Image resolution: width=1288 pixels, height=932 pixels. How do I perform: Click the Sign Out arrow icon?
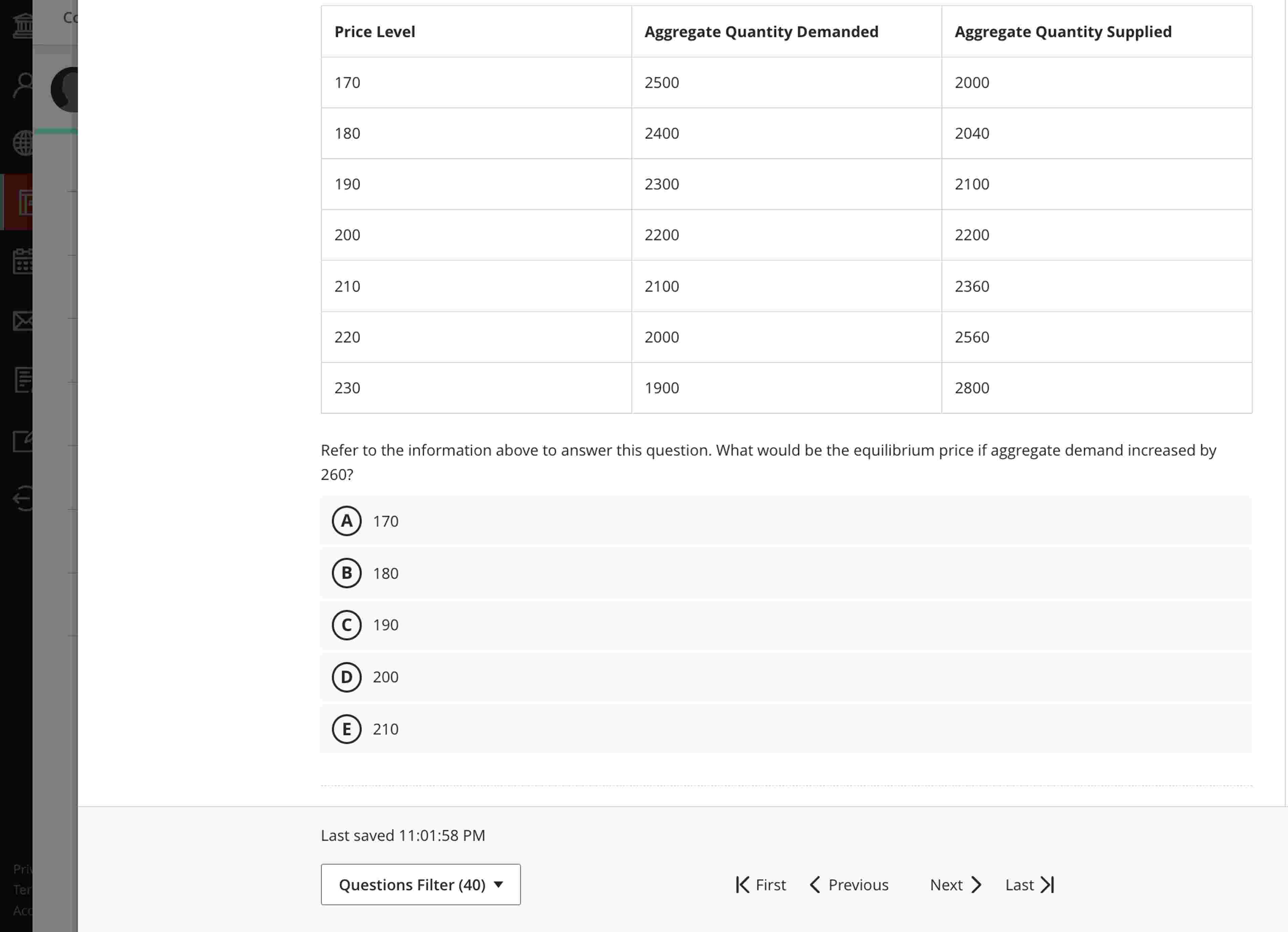(23, 498)
